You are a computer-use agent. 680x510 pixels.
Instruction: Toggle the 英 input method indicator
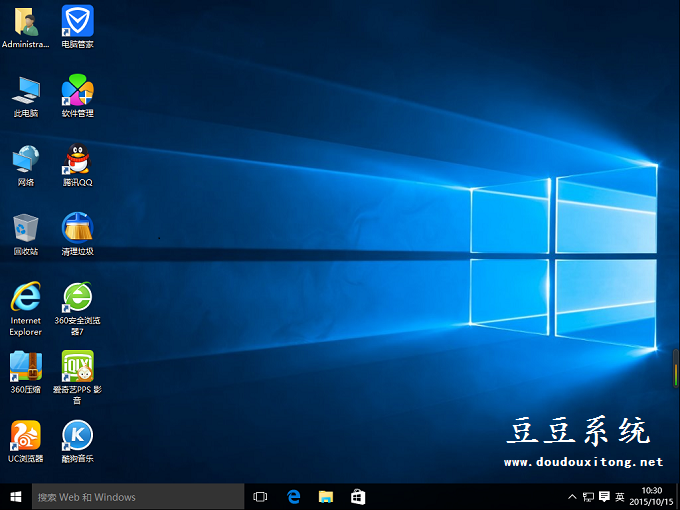point(620,497)
